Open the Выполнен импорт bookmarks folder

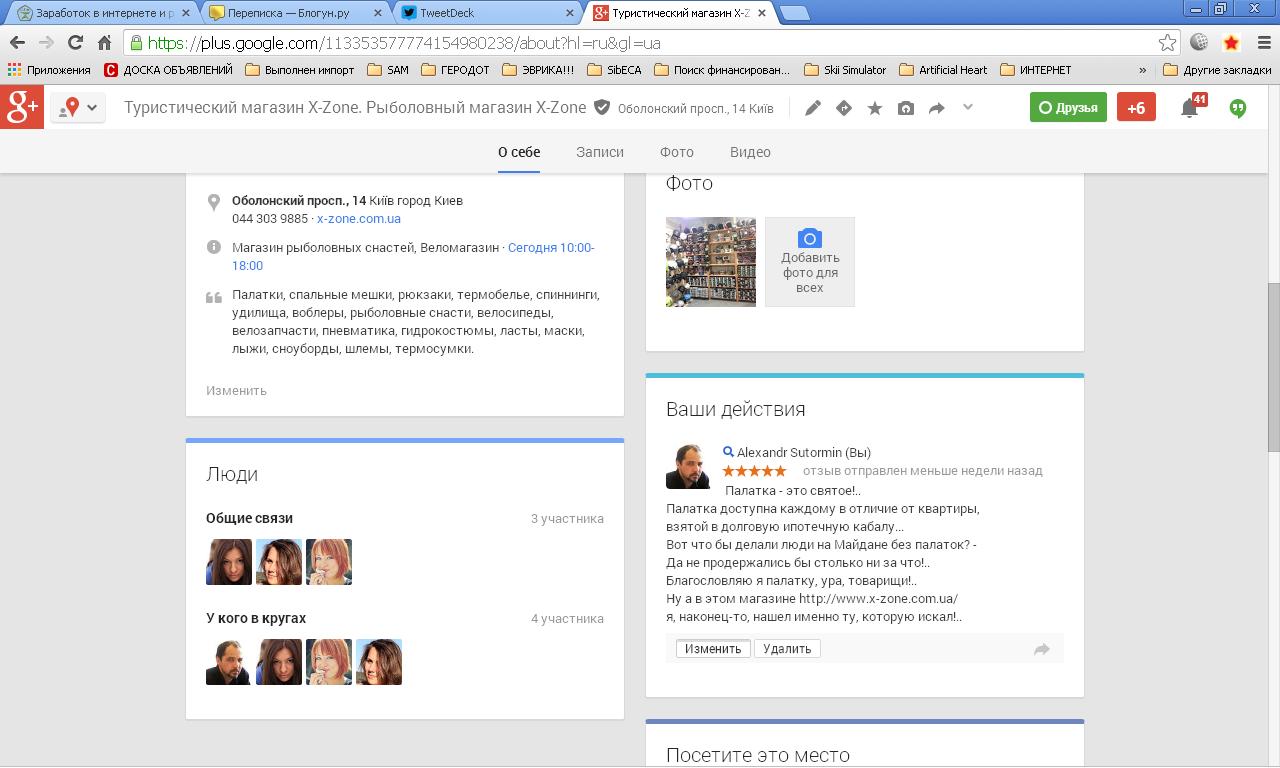(x=300, y=70)
